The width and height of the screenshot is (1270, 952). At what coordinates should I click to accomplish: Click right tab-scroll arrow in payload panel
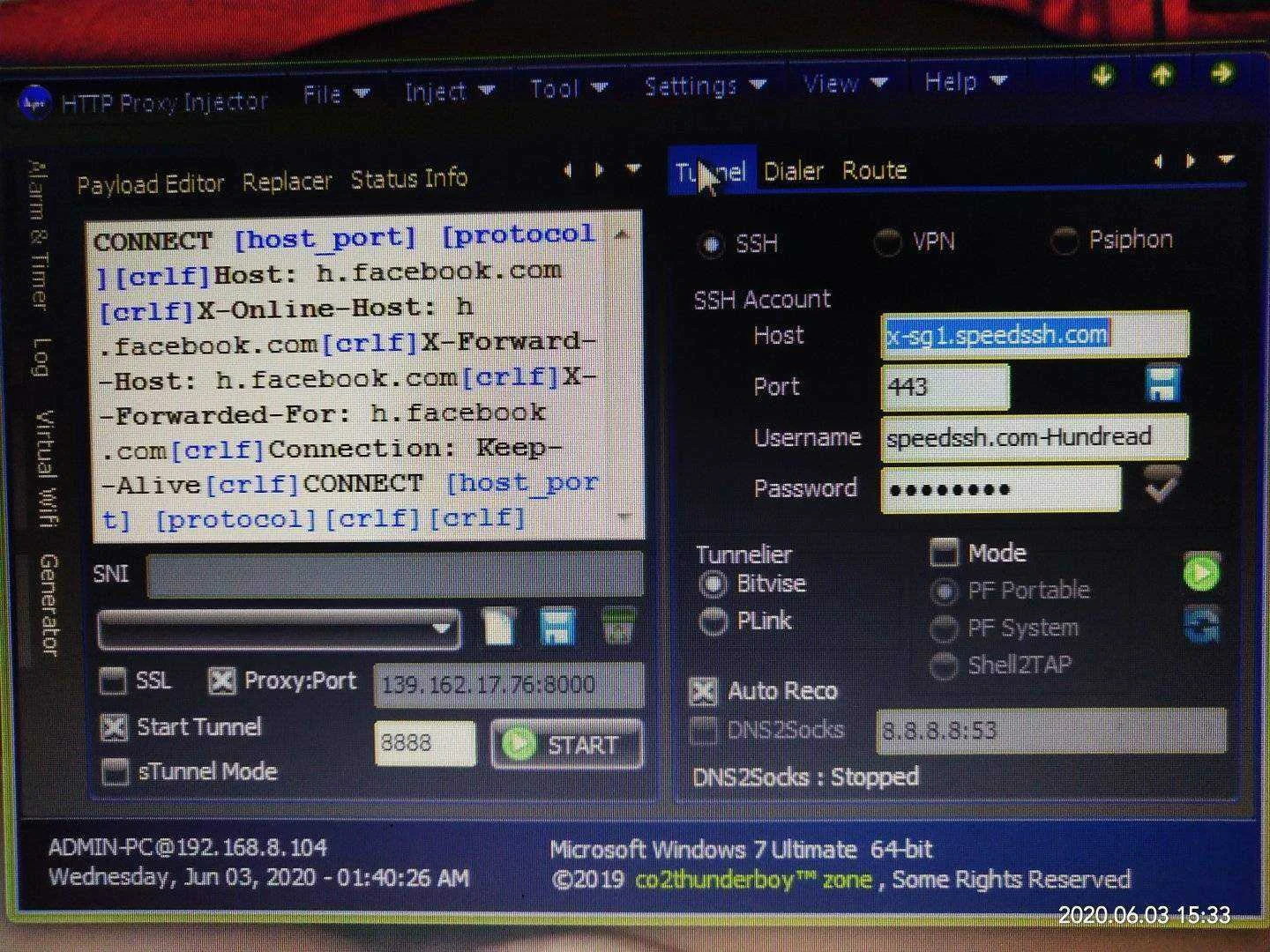[x=601, y=169]
